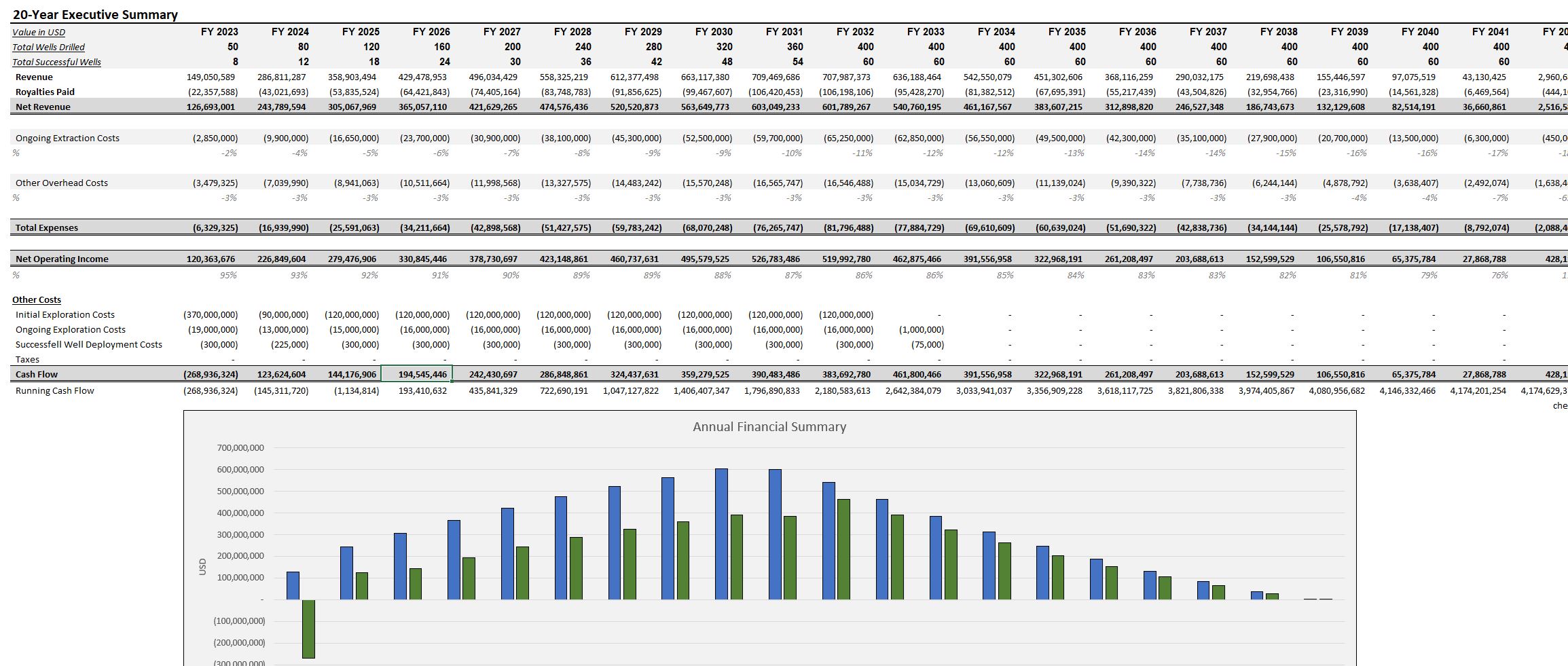Select the Total Wells Drilled label

48,46
